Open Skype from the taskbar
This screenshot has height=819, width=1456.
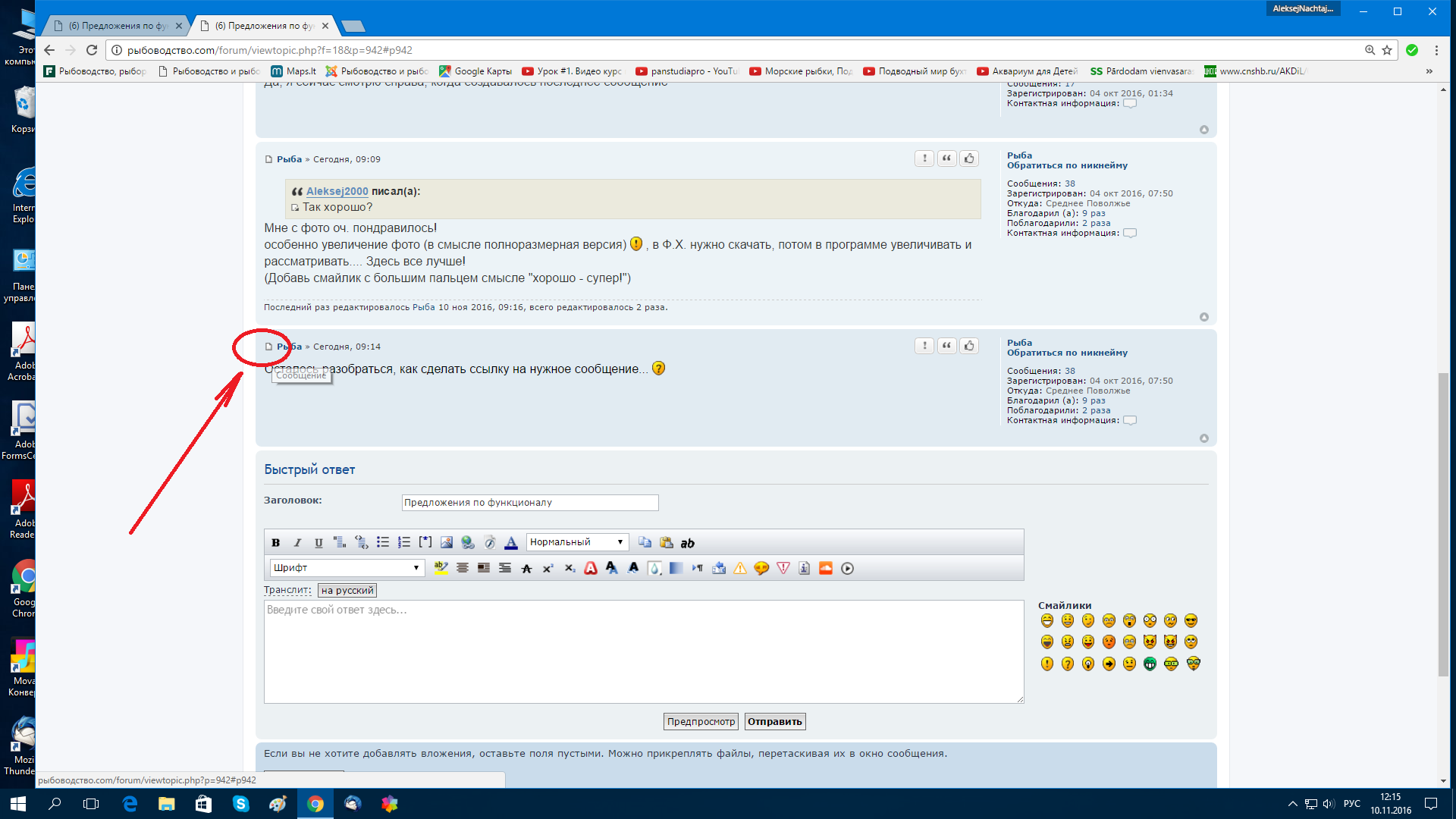coord(241,804)
